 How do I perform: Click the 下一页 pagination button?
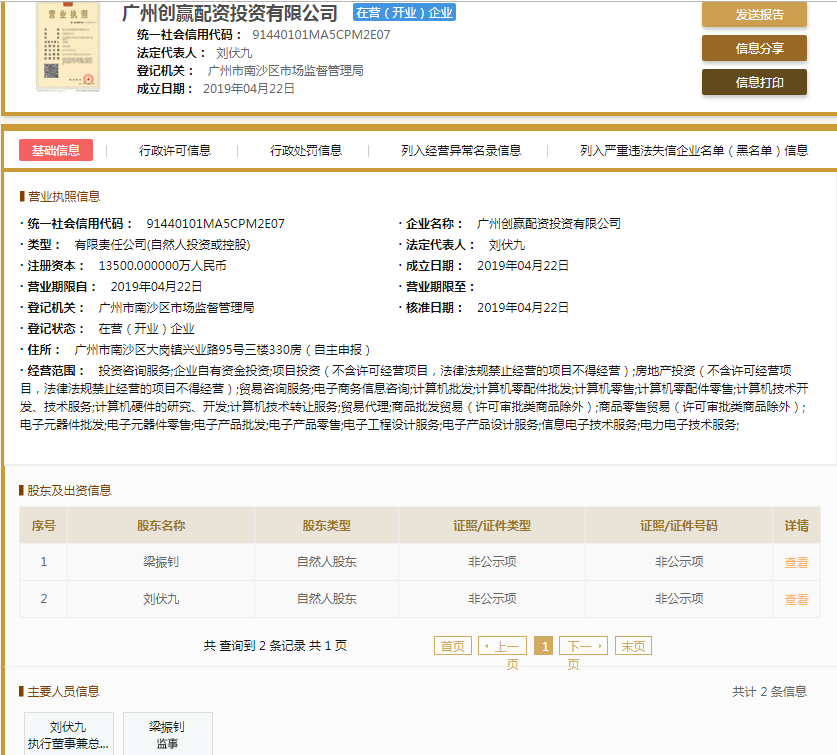click(582, 646)
